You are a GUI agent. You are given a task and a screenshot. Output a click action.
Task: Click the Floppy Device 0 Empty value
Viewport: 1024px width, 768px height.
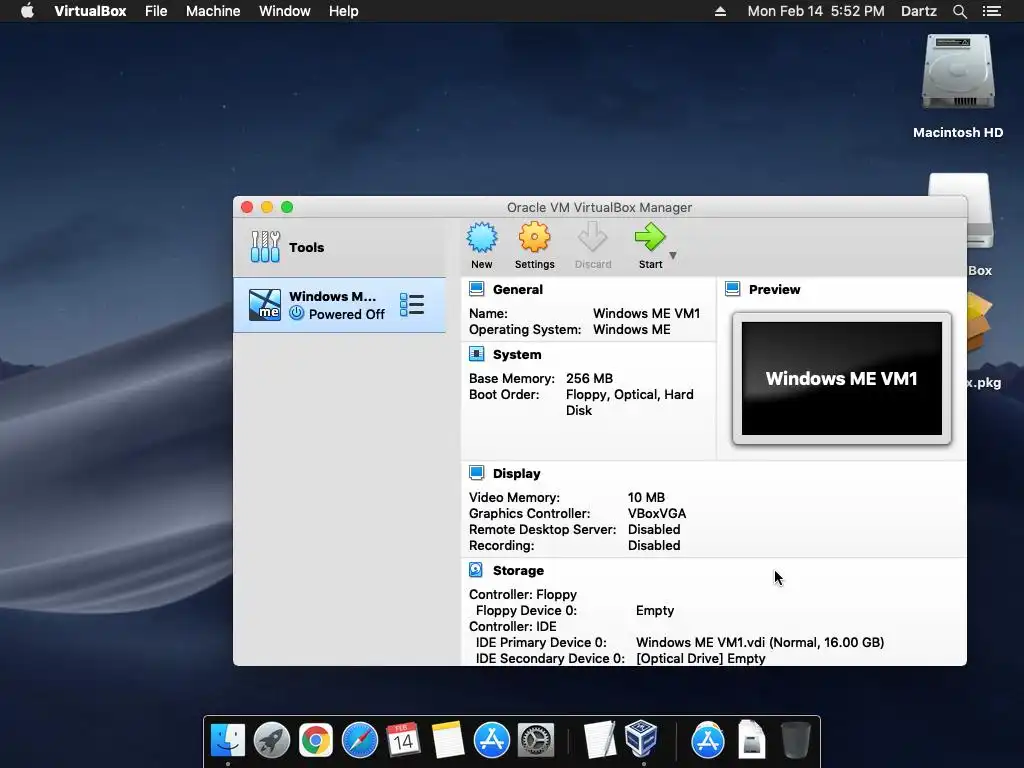point(655,611)
